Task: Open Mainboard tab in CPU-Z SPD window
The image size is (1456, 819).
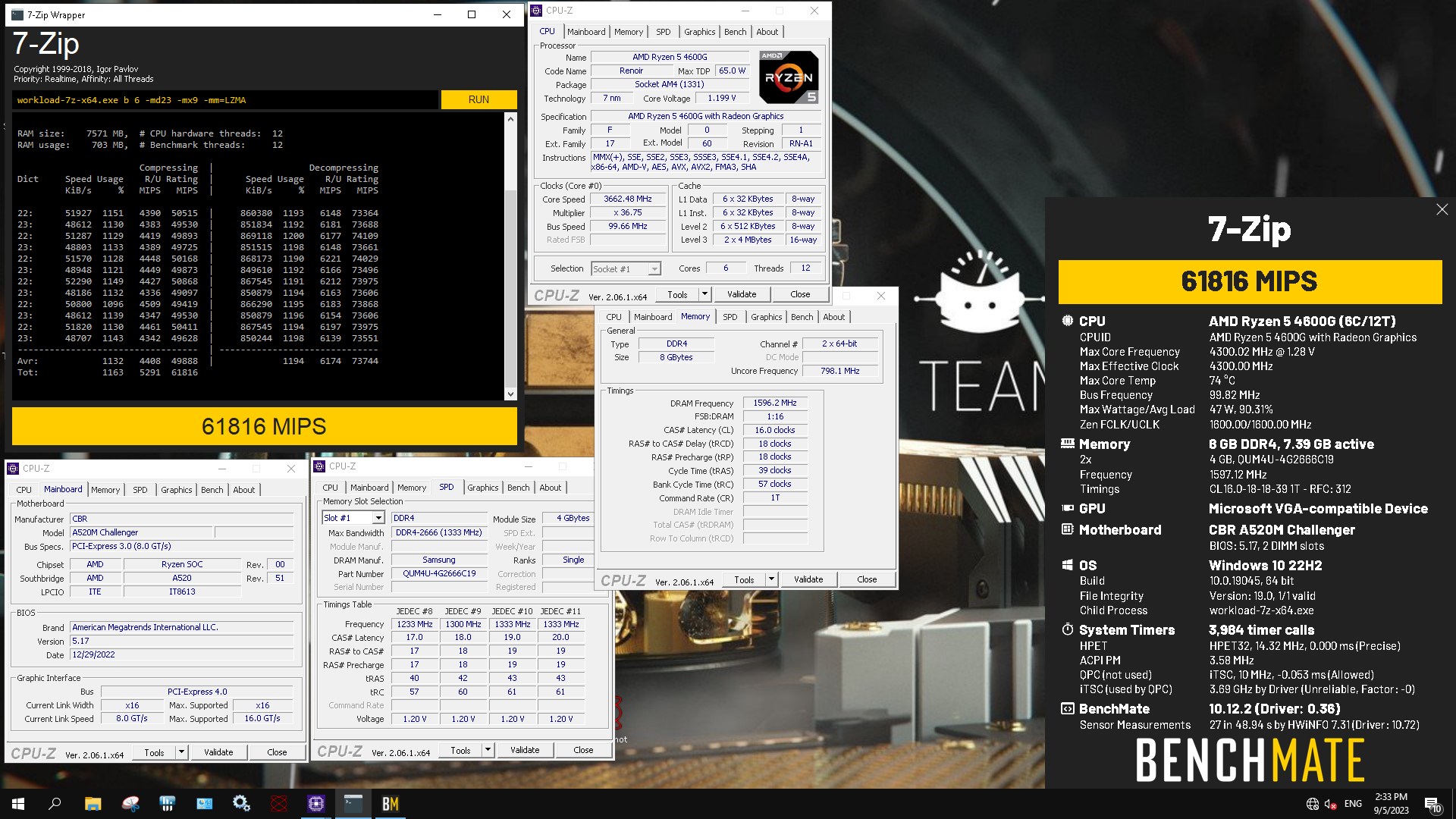Action: [x=369, y=488]
